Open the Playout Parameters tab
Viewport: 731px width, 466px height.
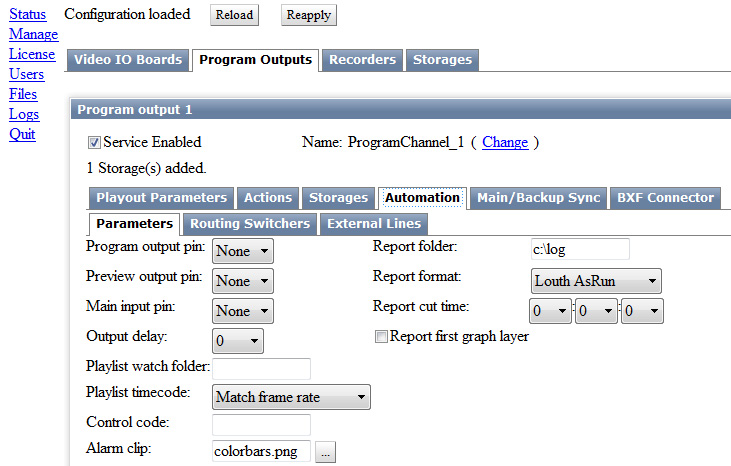[x=161, y=198]
